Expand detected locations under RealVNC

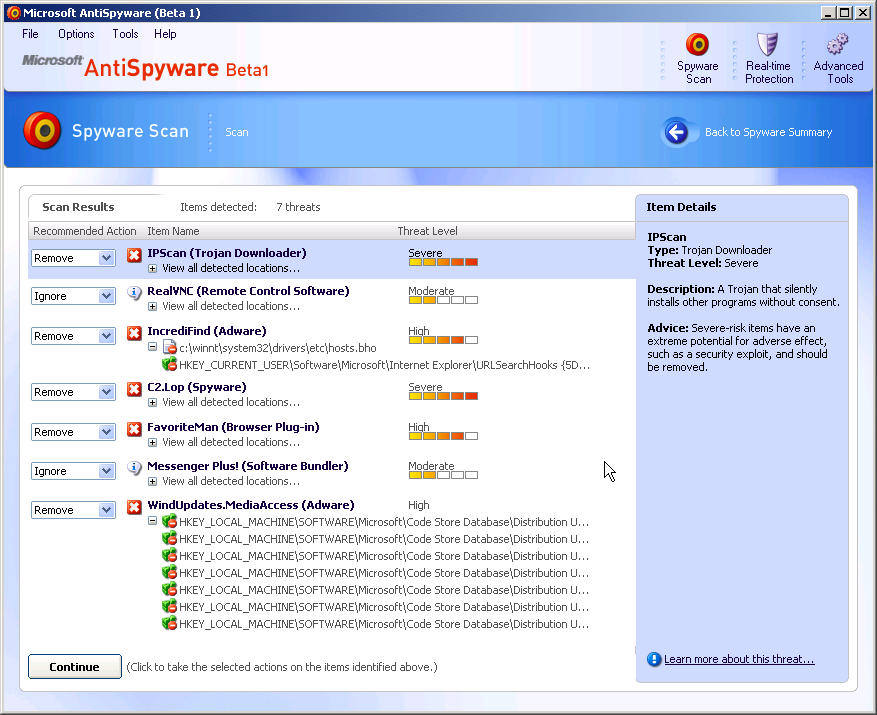click(152, 307)
